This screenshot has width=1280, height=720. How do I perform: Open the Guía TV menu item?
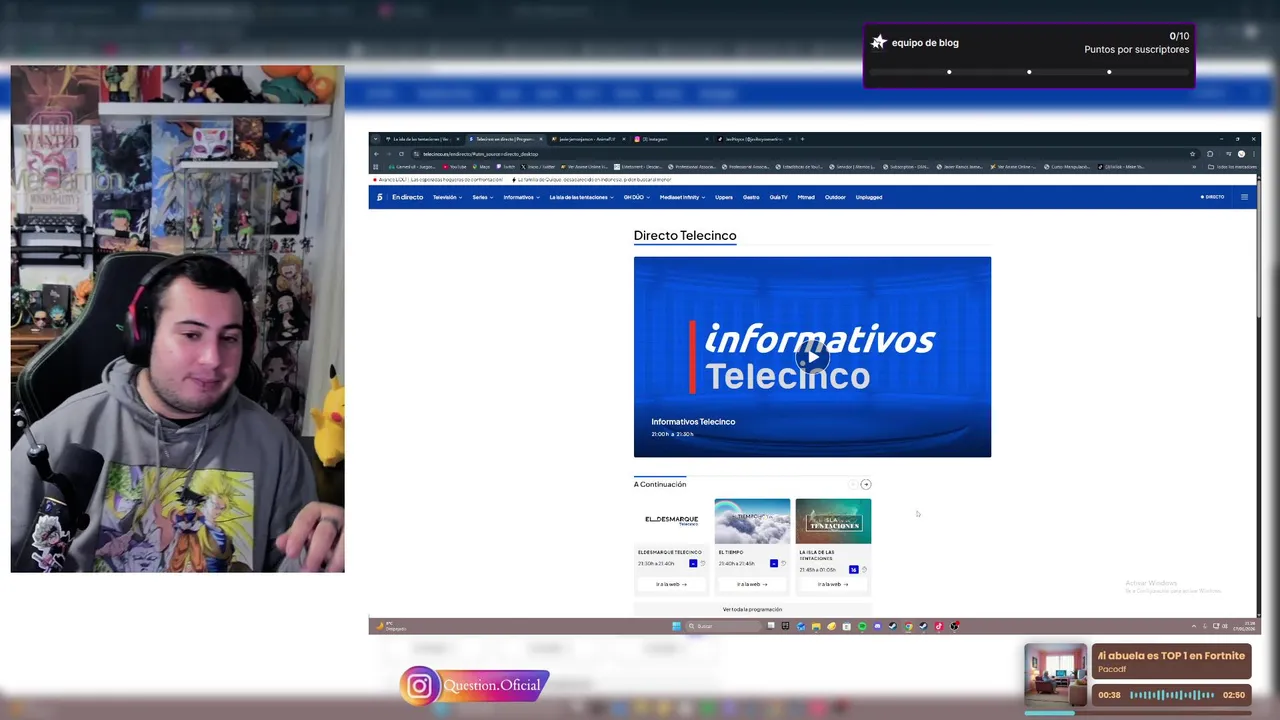coord(778,197)
